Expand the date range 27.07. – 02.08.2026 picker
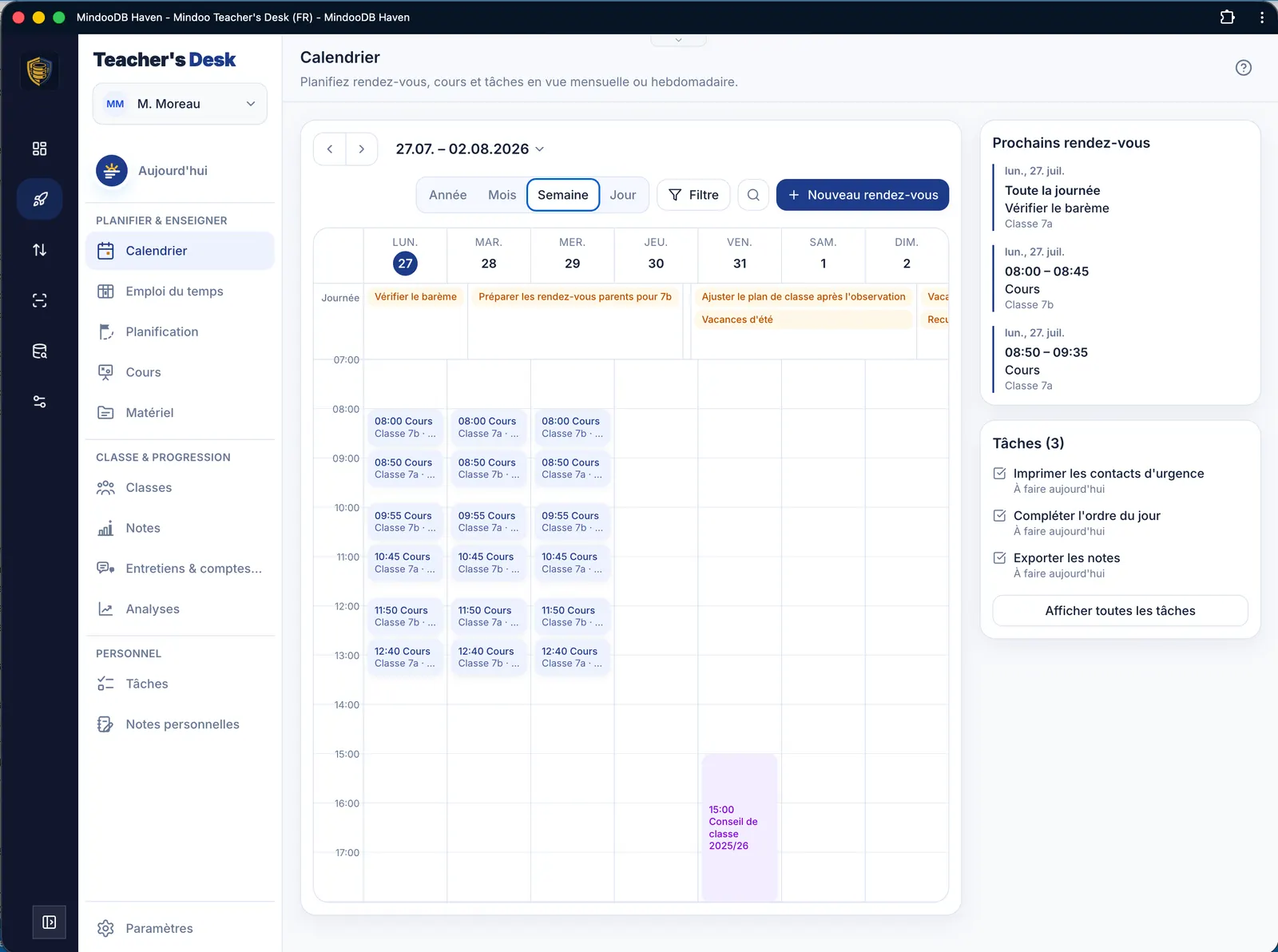The image size is (1278, 952). coord(470,149)
